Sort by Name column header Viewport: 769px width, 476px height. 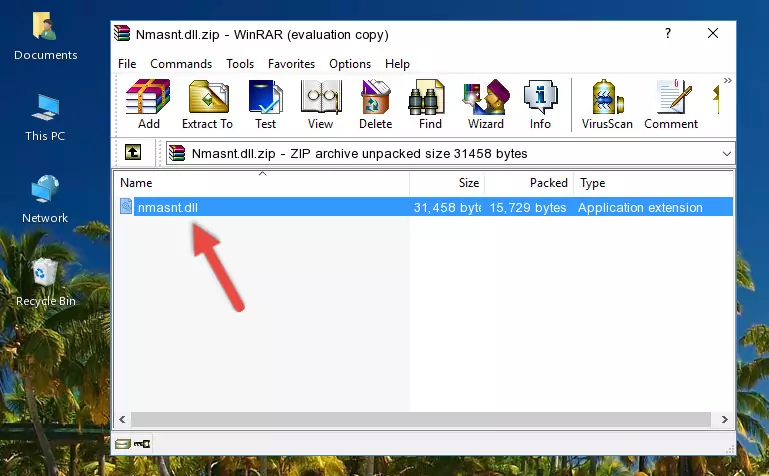click(x=262, y=183)
